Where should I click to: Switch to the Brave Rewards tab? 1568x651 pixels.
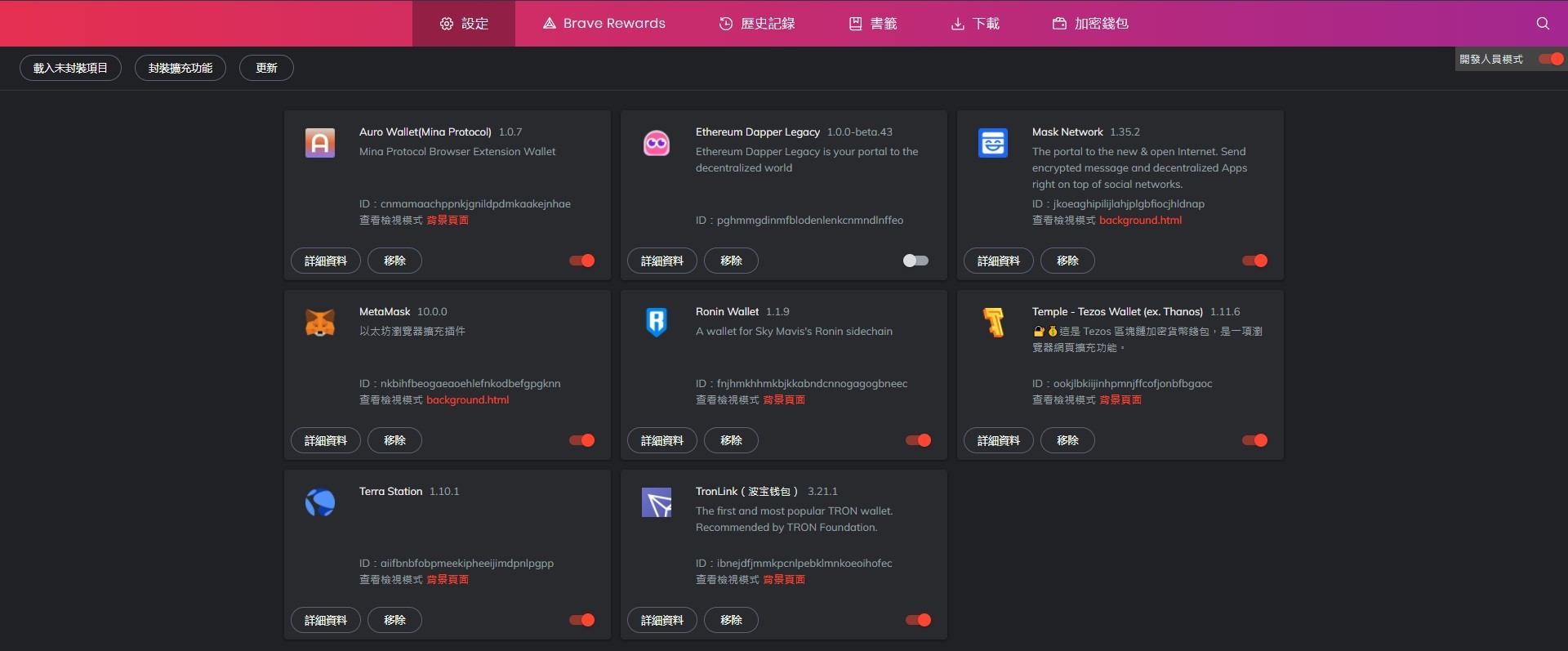point(604,24)
